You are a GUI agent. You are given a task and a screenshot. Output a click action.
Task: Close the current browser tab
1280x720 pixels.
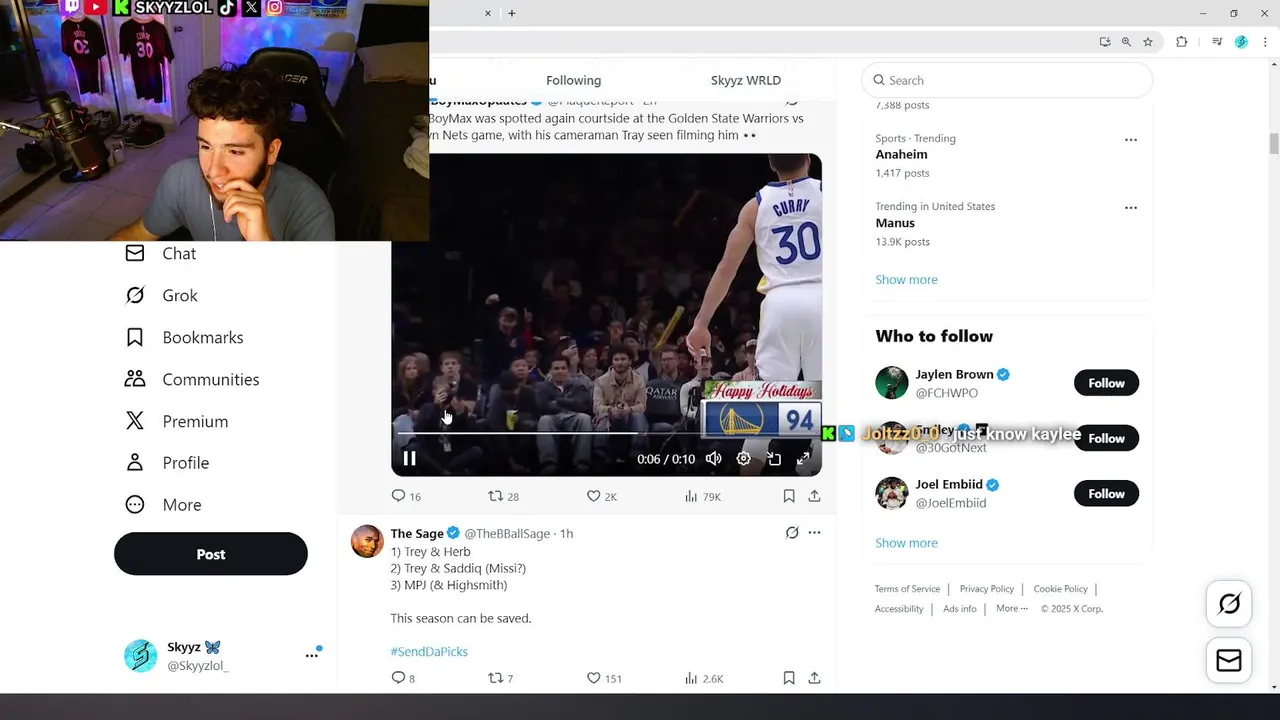tap(488, 13)
